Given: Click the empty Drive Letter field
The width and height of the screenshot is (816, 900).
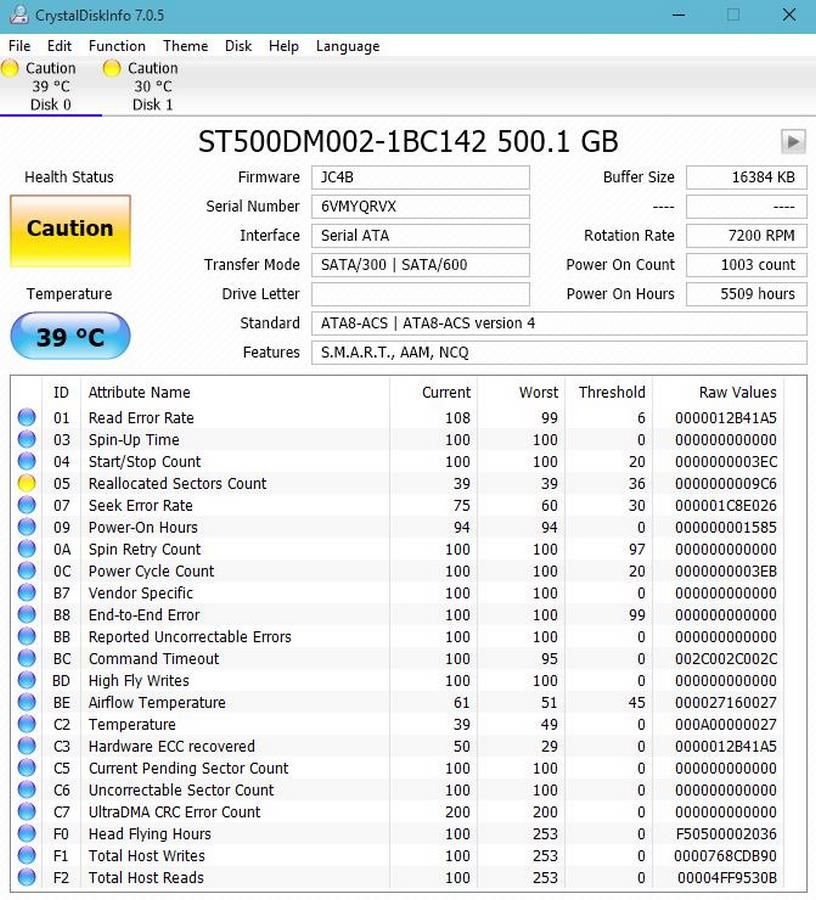Looking at the screenshot, I should click(420, 294).
